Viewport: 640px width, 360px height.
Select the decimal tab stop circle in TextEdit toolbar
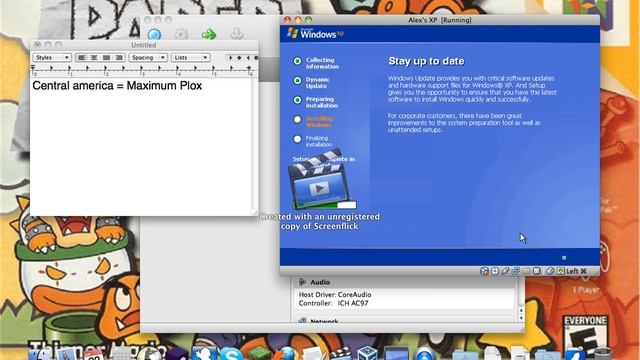pos(256,58)
